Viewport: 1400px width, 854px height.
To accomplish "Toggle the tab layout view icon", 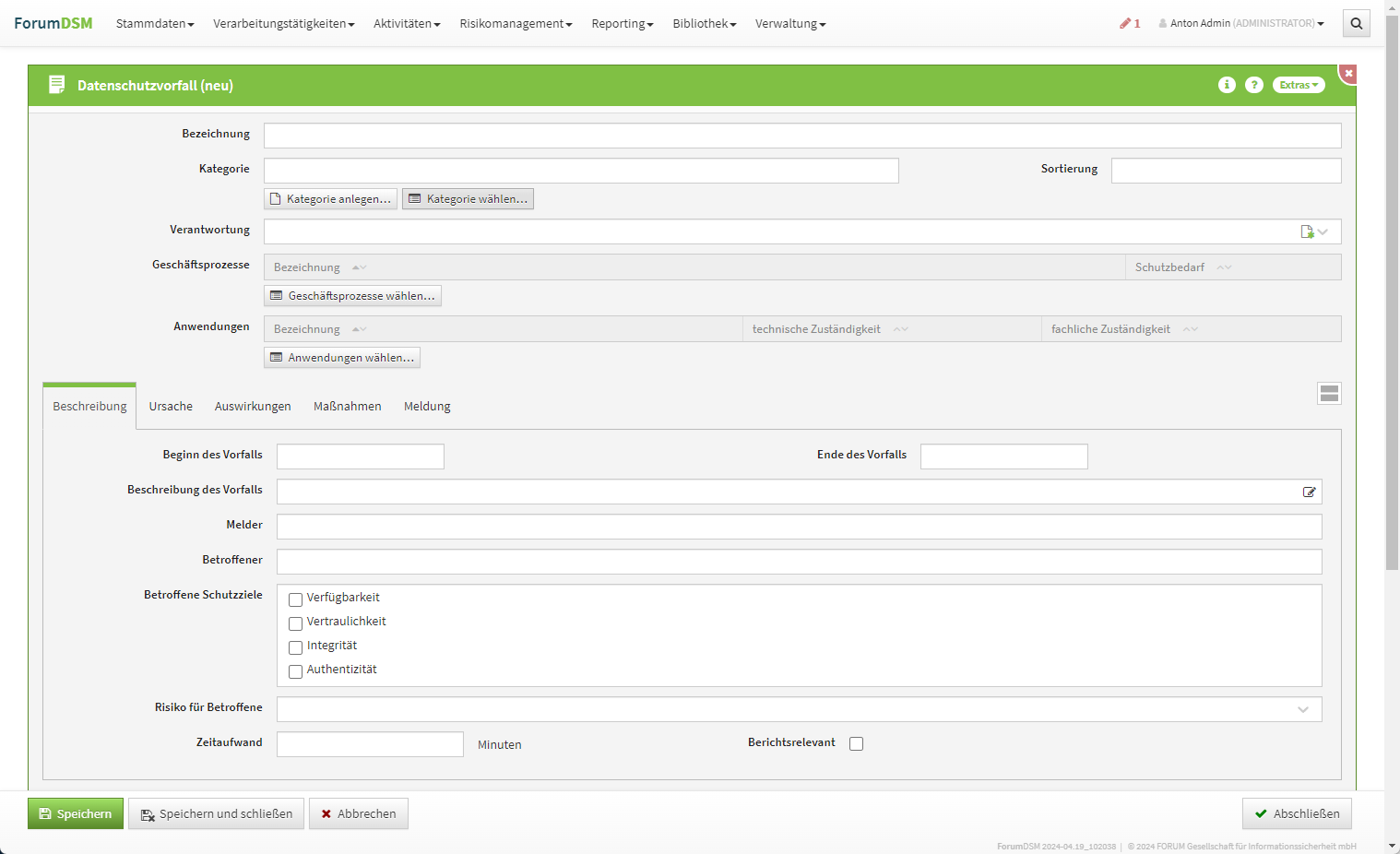I will click(x=1329, y=394).
